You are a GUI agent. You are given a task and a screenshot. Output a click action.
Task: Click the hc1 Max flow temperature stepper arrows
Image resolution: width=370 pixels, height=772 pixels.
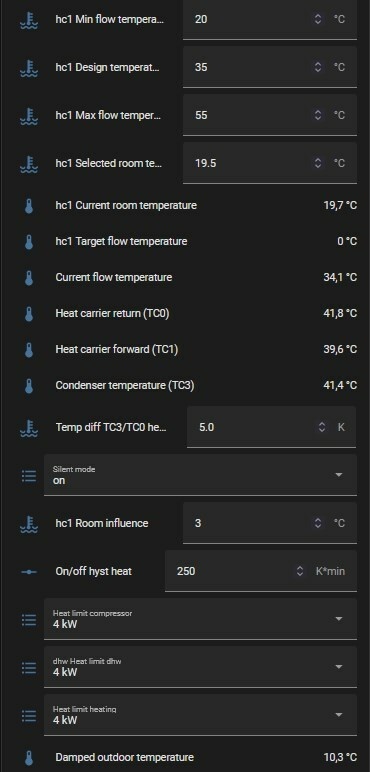coord(318,115)
